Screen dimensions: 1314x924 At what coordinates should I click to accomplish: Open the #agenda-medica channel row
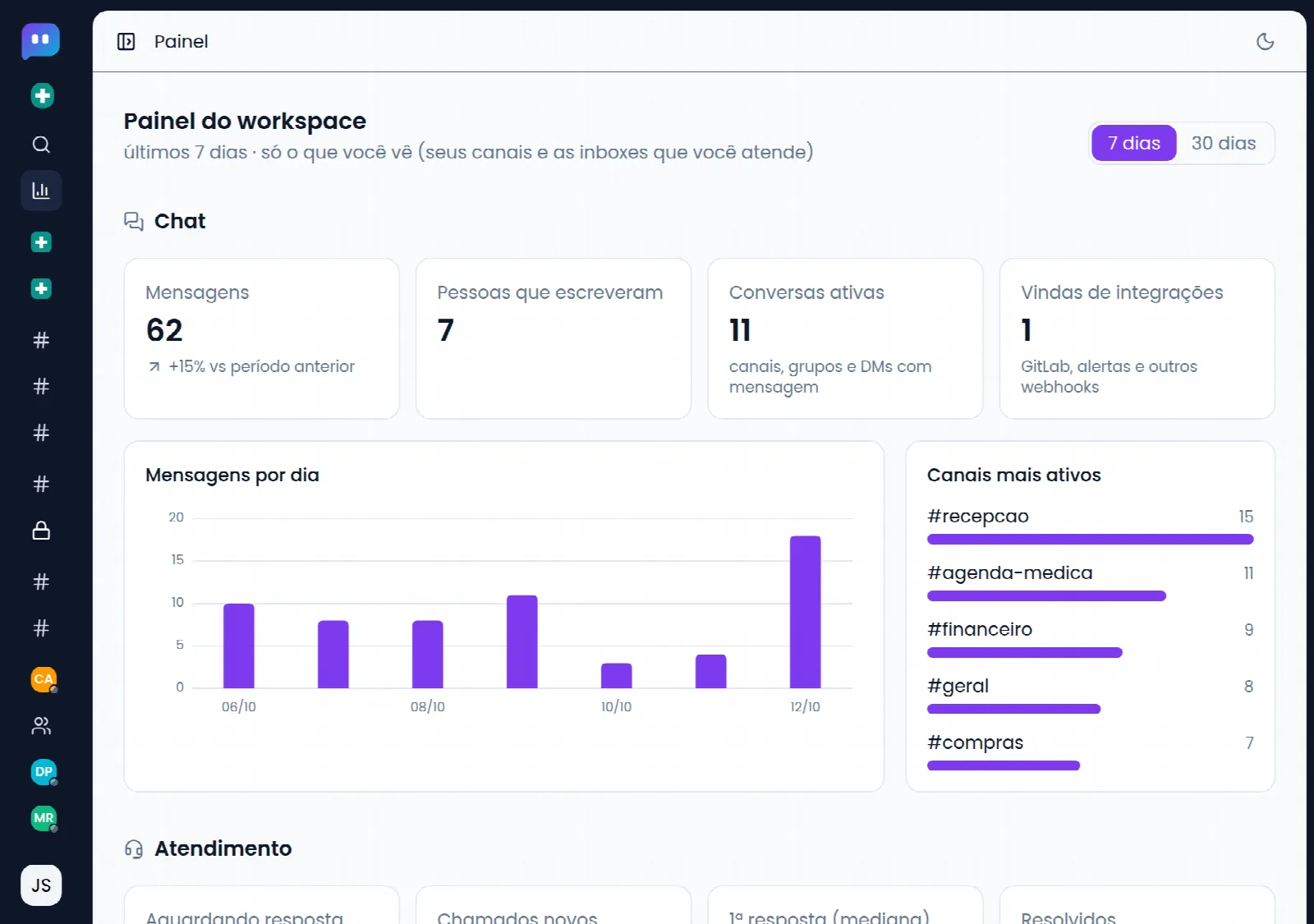[1090, 582]
